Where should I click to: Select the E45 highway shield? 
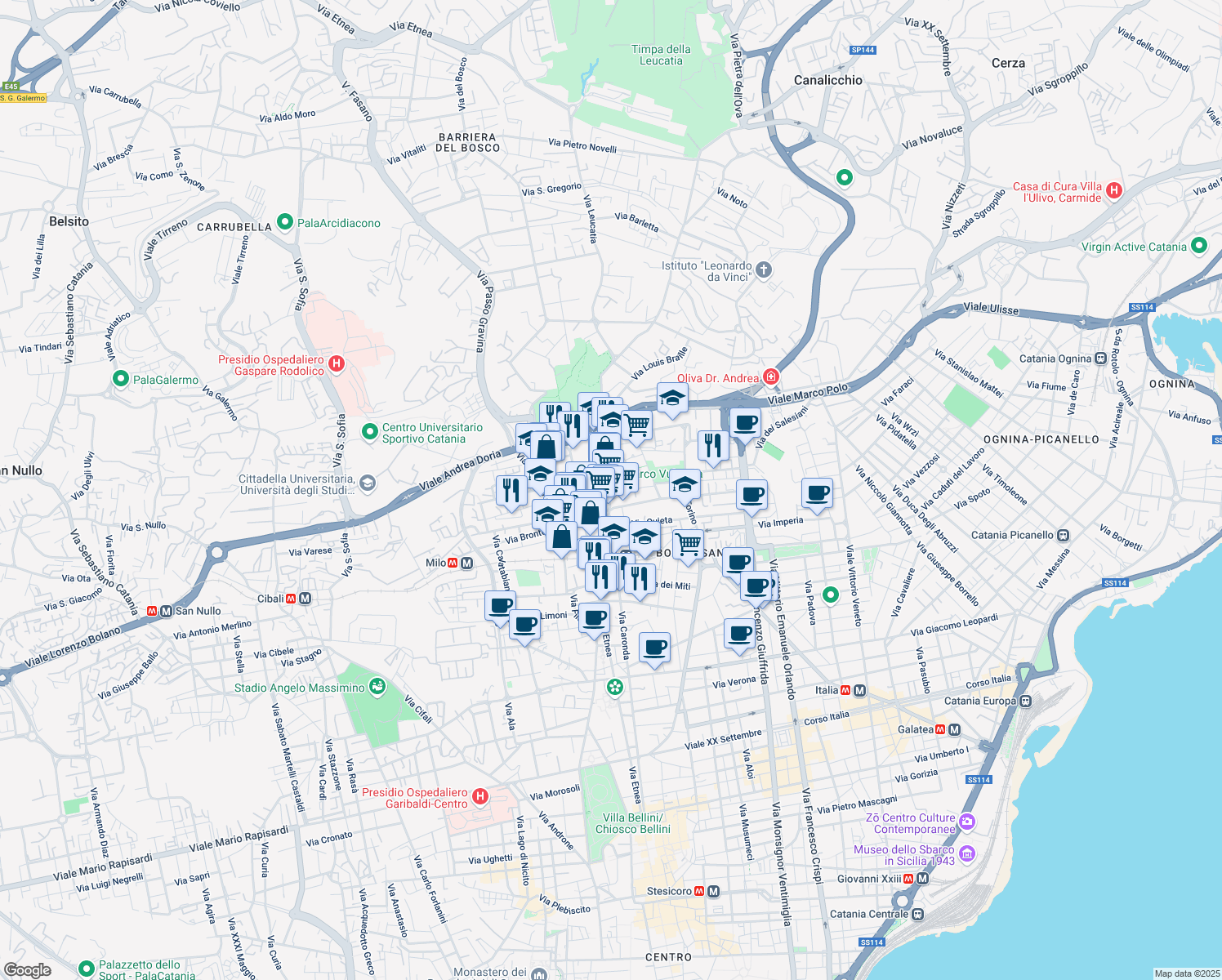point(11,87)
